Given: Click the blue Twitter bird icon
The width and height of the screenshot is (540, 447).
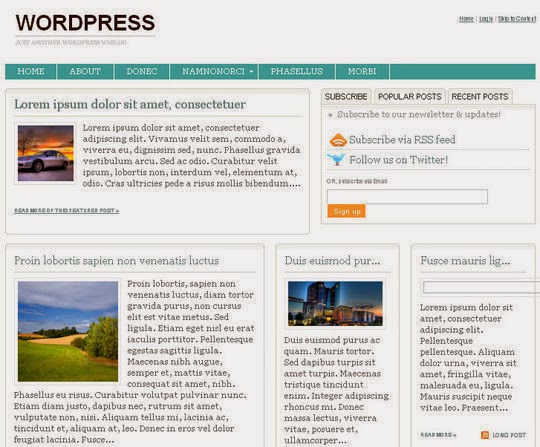Looking at the screenshot, I should tap(336, 160).
